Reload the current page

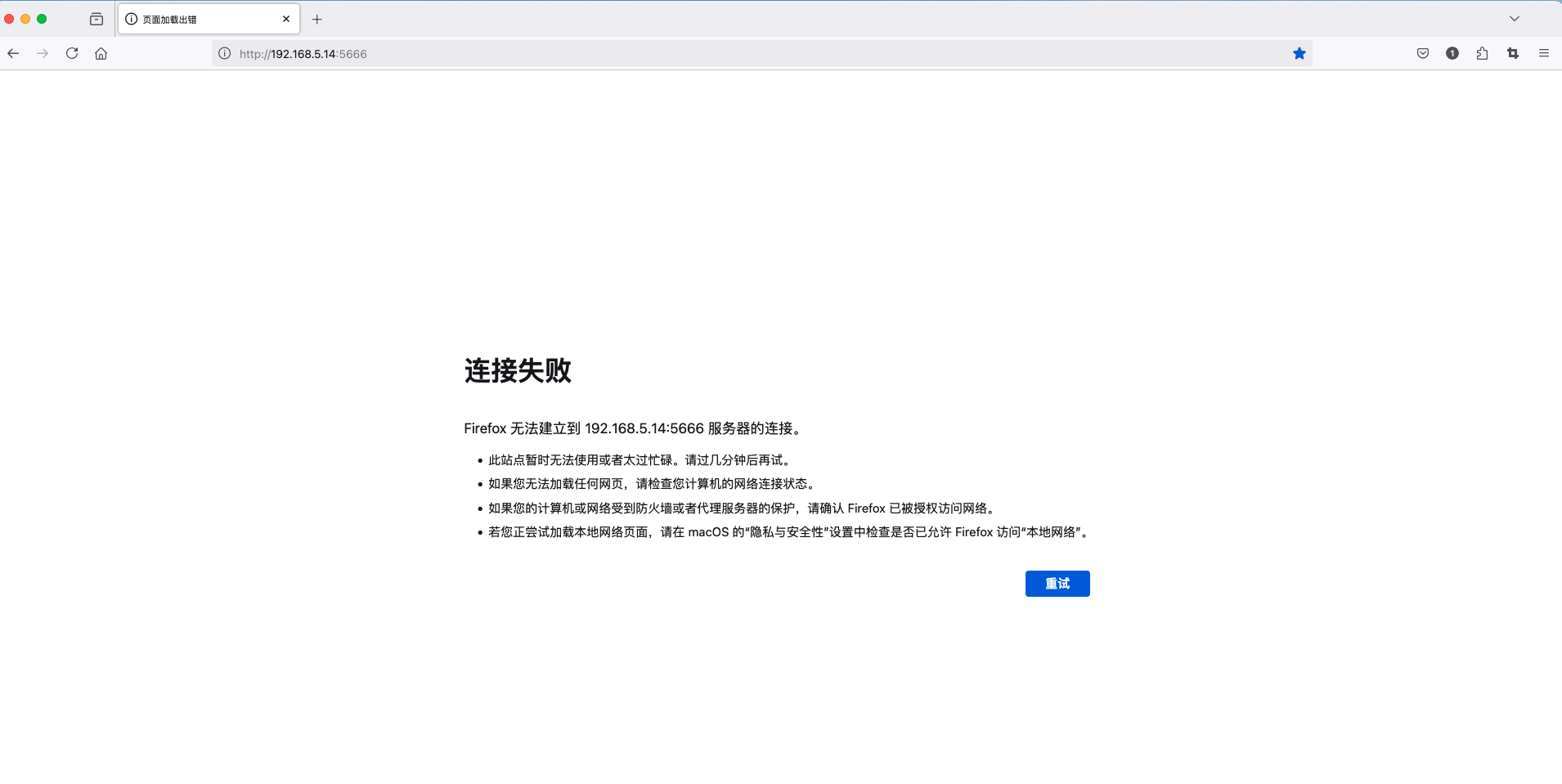(72, 53)
